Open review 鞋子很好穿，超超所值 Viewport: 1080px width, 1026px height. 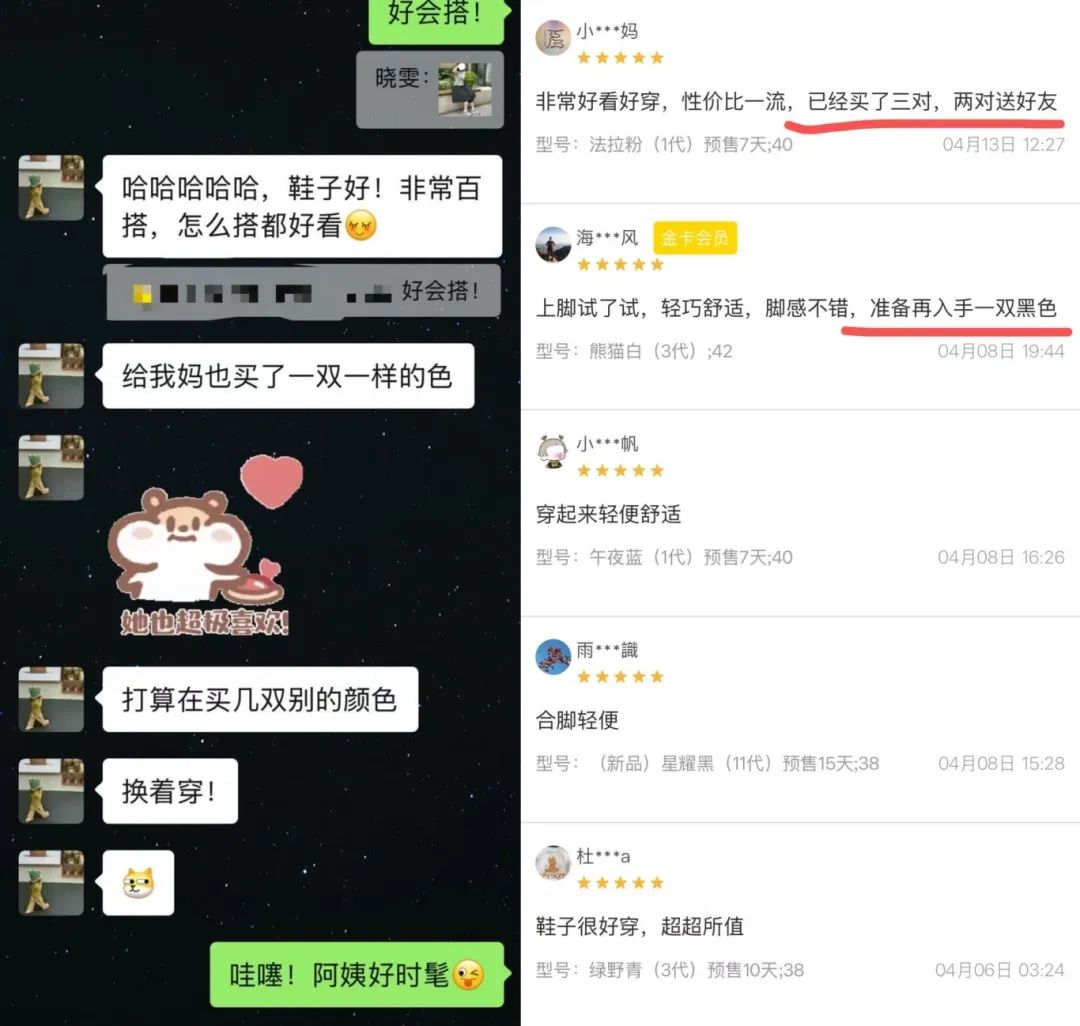[640, 926]
